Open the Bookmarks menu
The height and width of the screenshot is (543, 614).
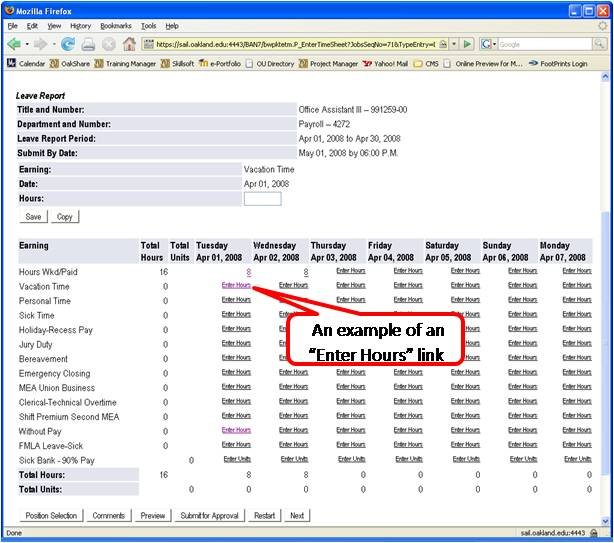point(114,25)
